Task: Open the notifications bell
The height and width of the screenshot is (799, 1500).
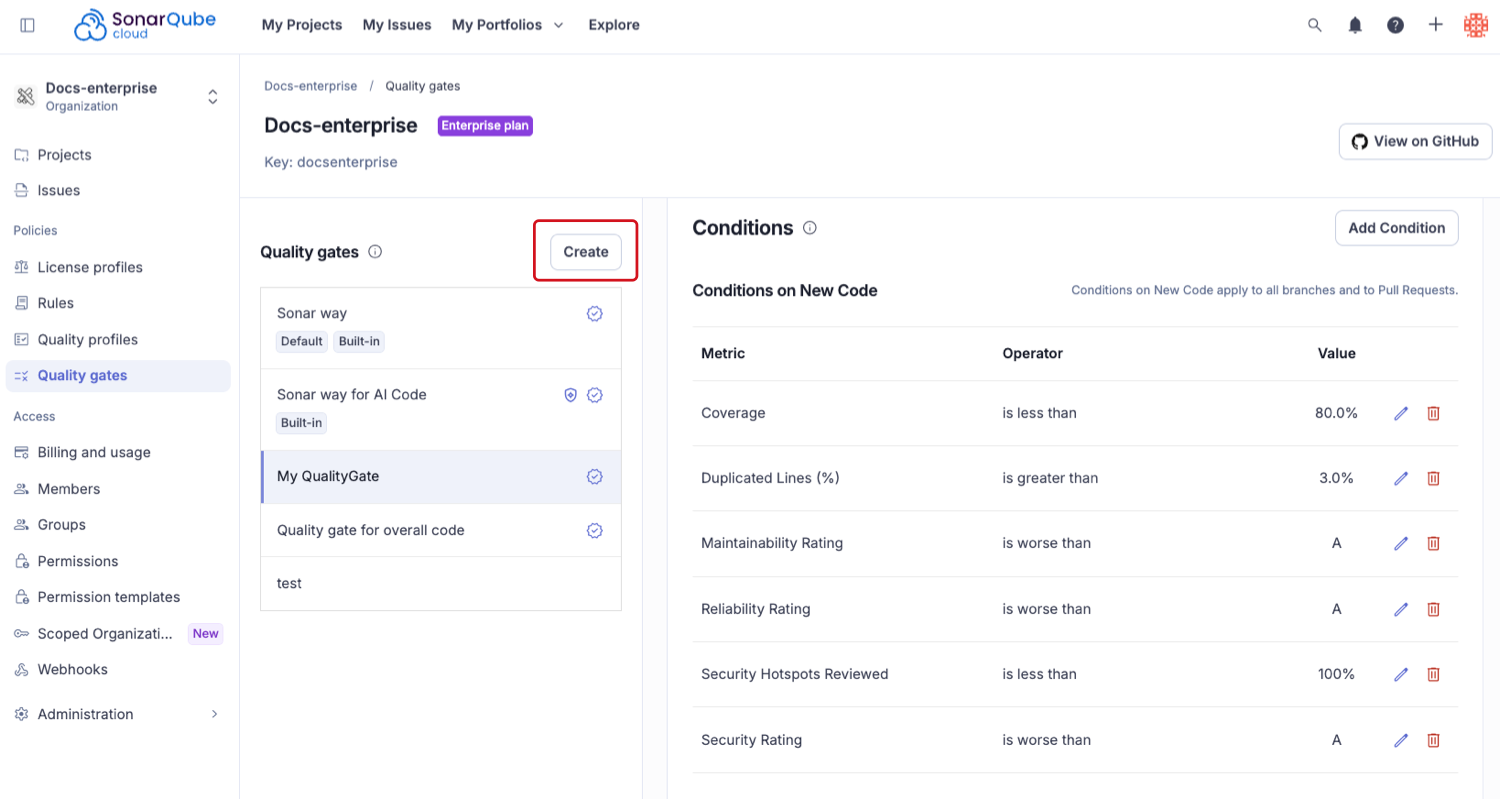Action: [x=1355, y=25]
